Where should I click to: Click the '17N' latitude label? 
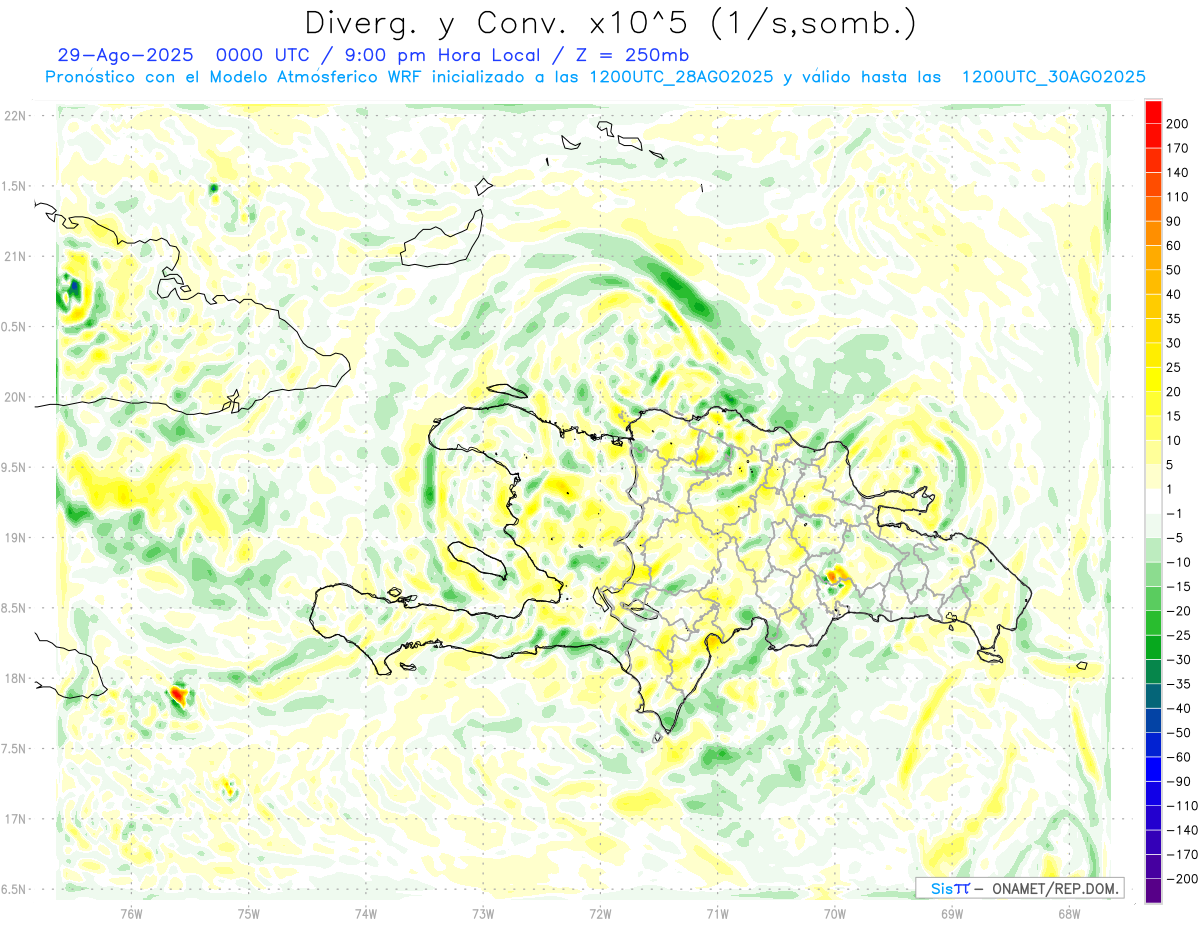pos(15,819)
